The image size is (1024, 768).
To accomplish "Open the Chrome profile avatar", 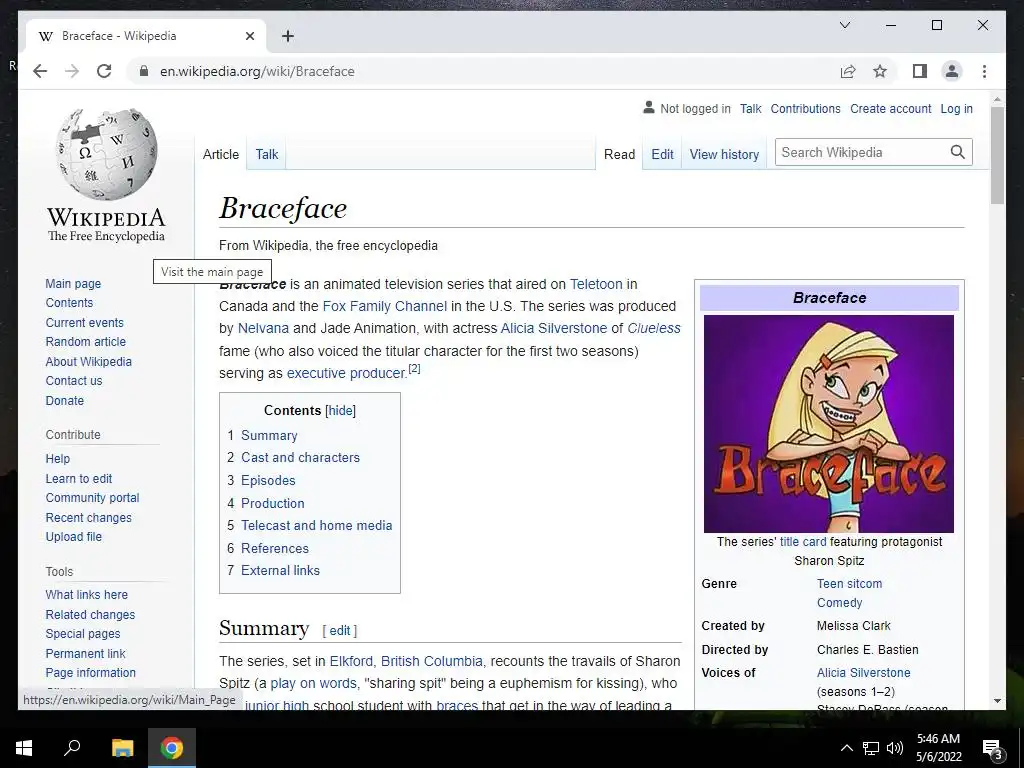I will tap(952, 71).
